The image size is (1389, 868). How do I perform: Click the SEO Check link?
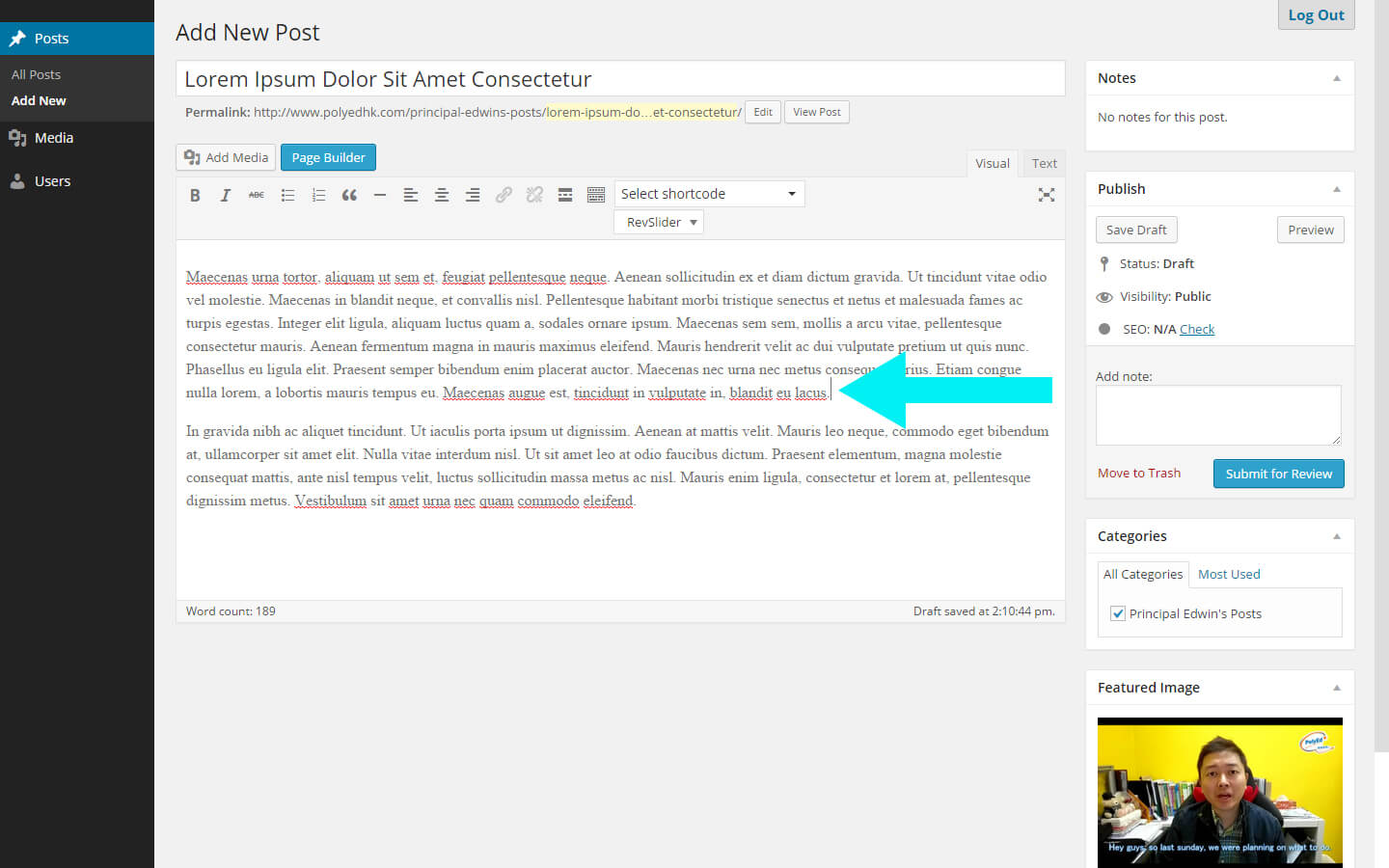[1197, 329]
